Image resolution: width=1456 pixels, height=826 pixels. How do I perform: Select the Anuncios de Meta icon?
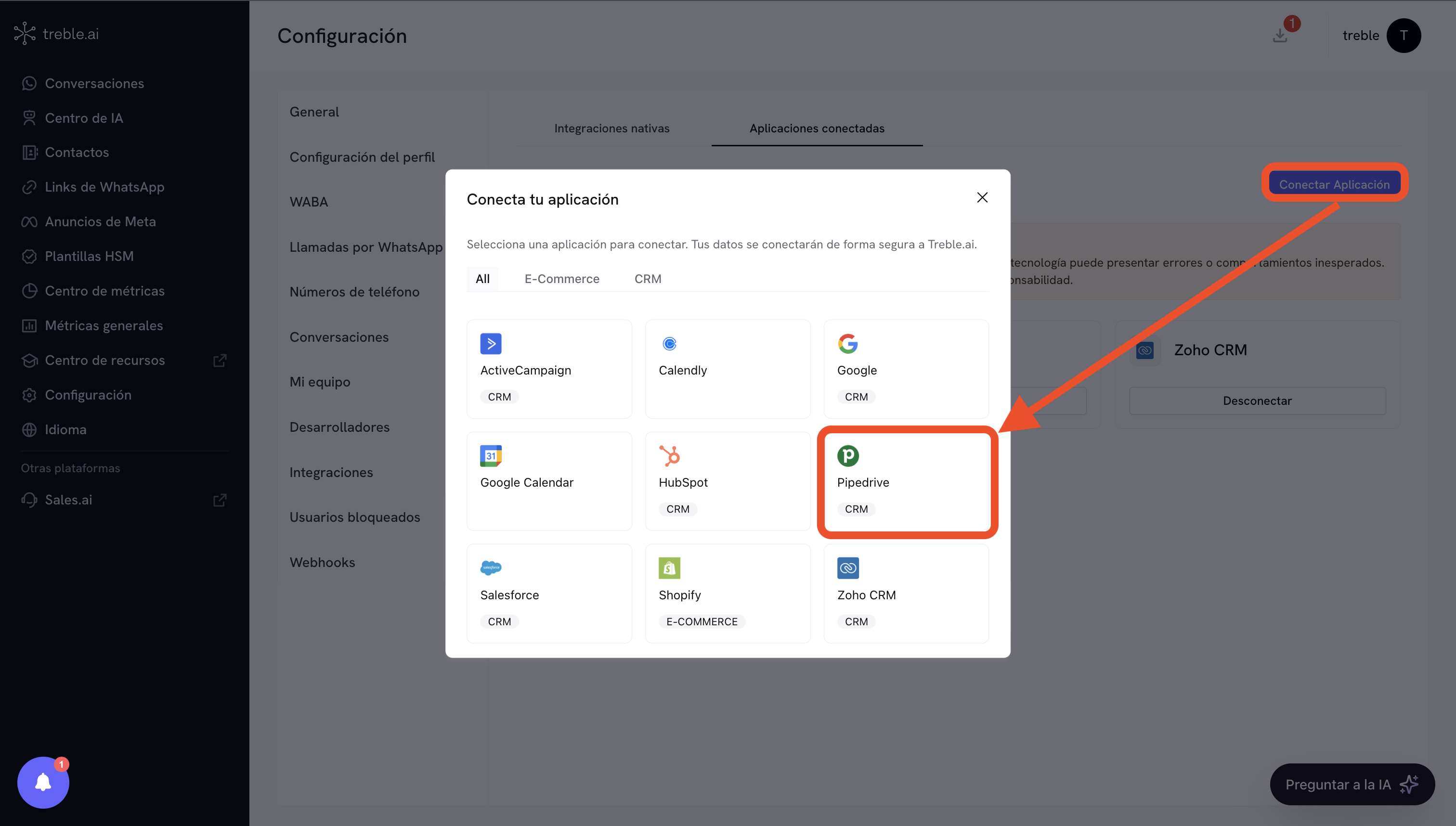click(29, 222)
